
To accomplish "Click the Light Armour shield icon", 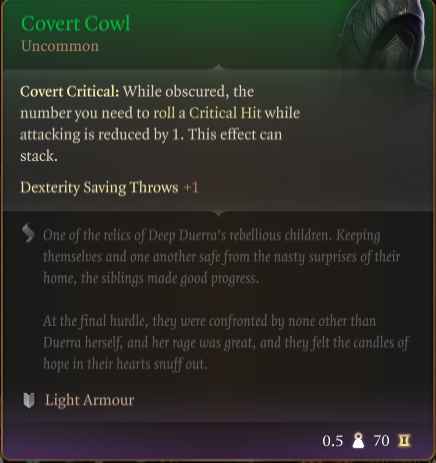I will (x=29, y=400).
